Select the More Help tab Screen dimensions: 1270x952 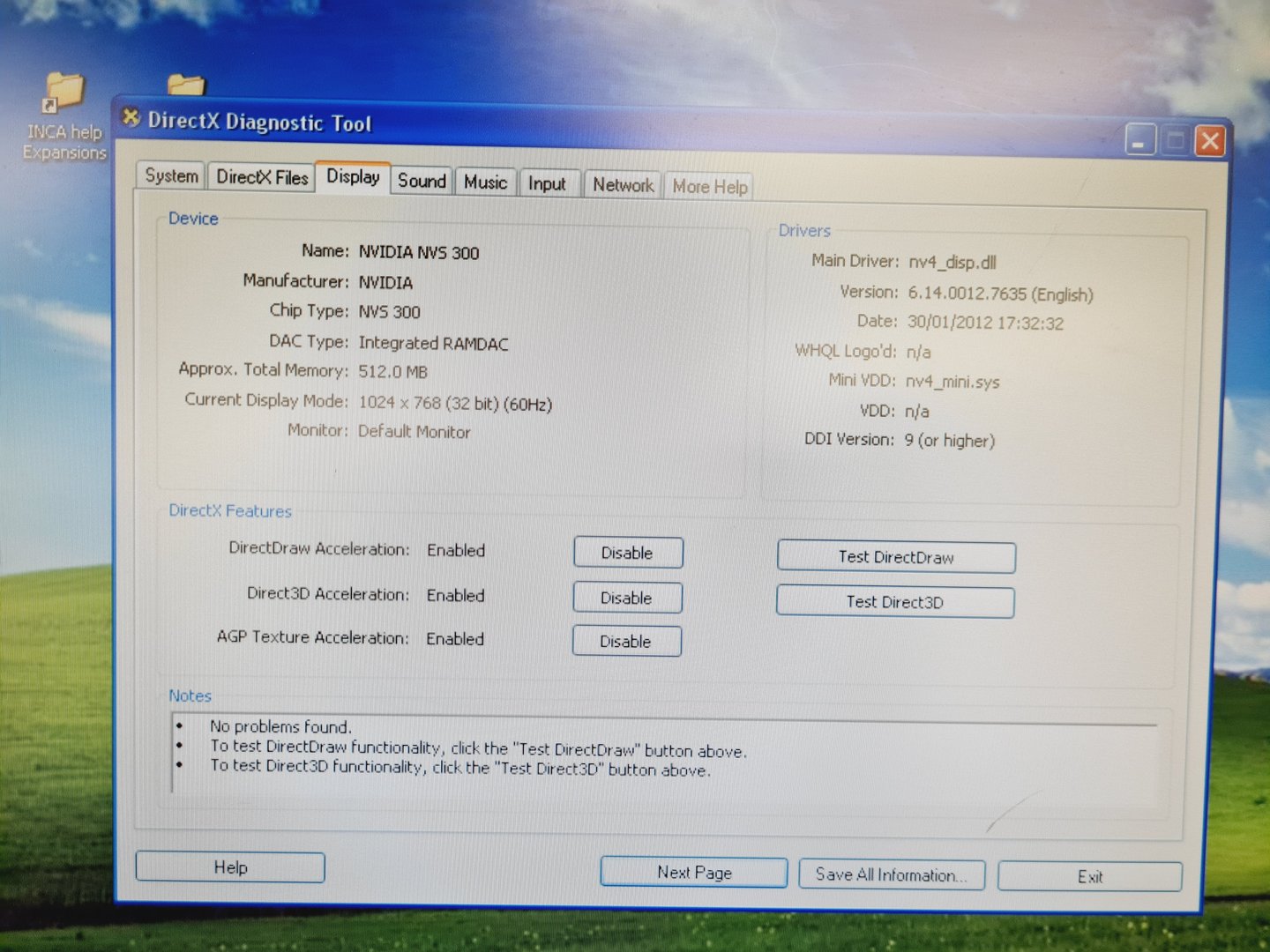(x=709, y=187)
